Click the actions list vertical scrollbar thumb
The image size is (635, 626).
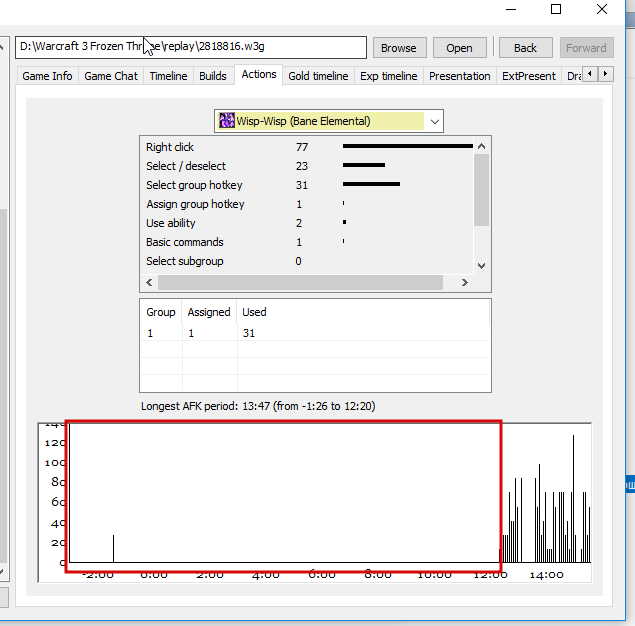point(482,190)
